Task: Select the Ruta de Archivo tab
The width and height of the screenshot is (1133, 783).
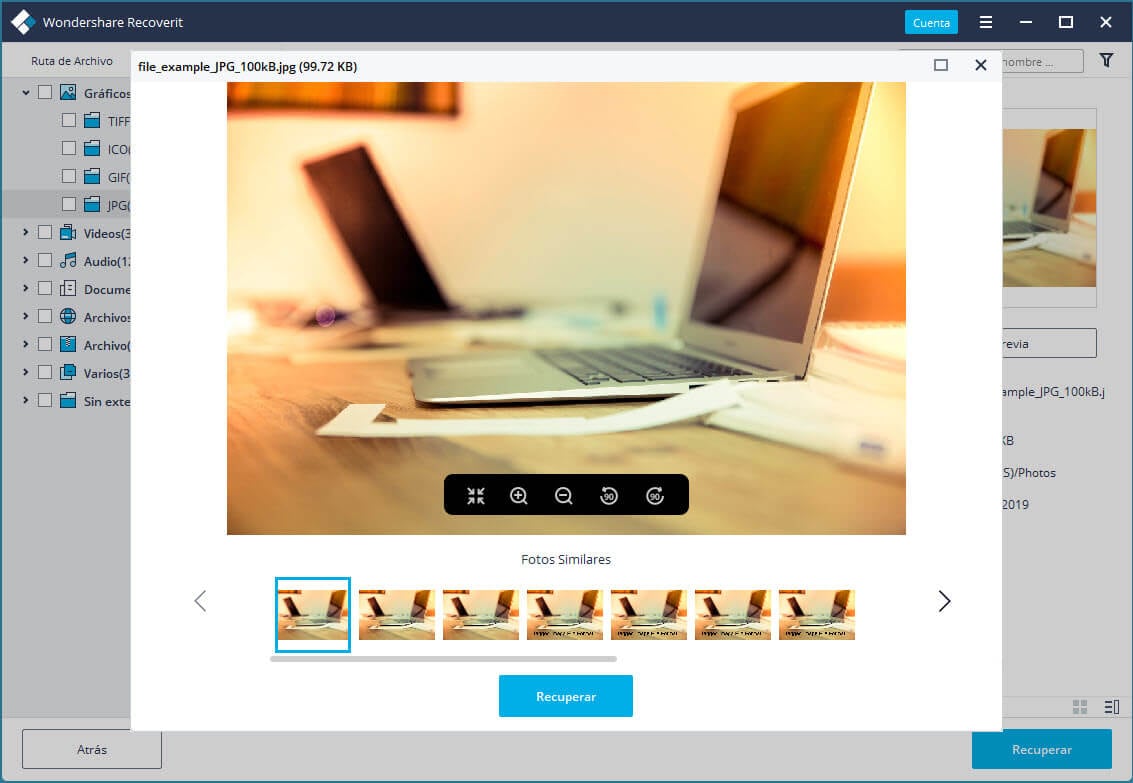Action: tap(72, 61)
